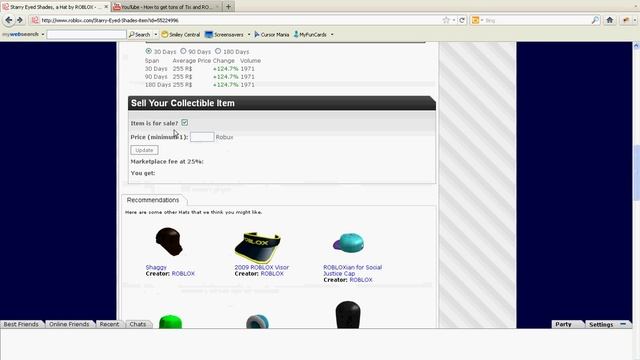640x360 pixels.
Task: Click the green hat thumbnail
Action: [171, 322]
